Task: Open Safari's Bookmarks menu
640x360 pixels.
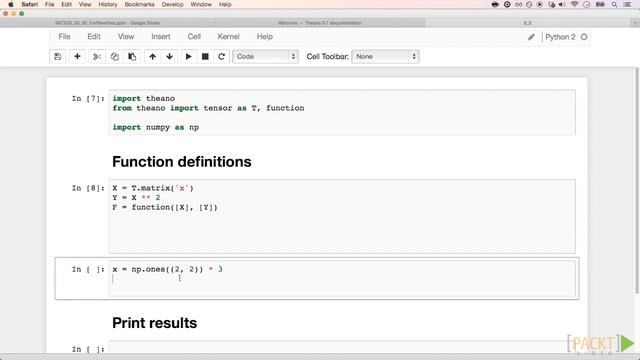Action: tap(140, 4)
